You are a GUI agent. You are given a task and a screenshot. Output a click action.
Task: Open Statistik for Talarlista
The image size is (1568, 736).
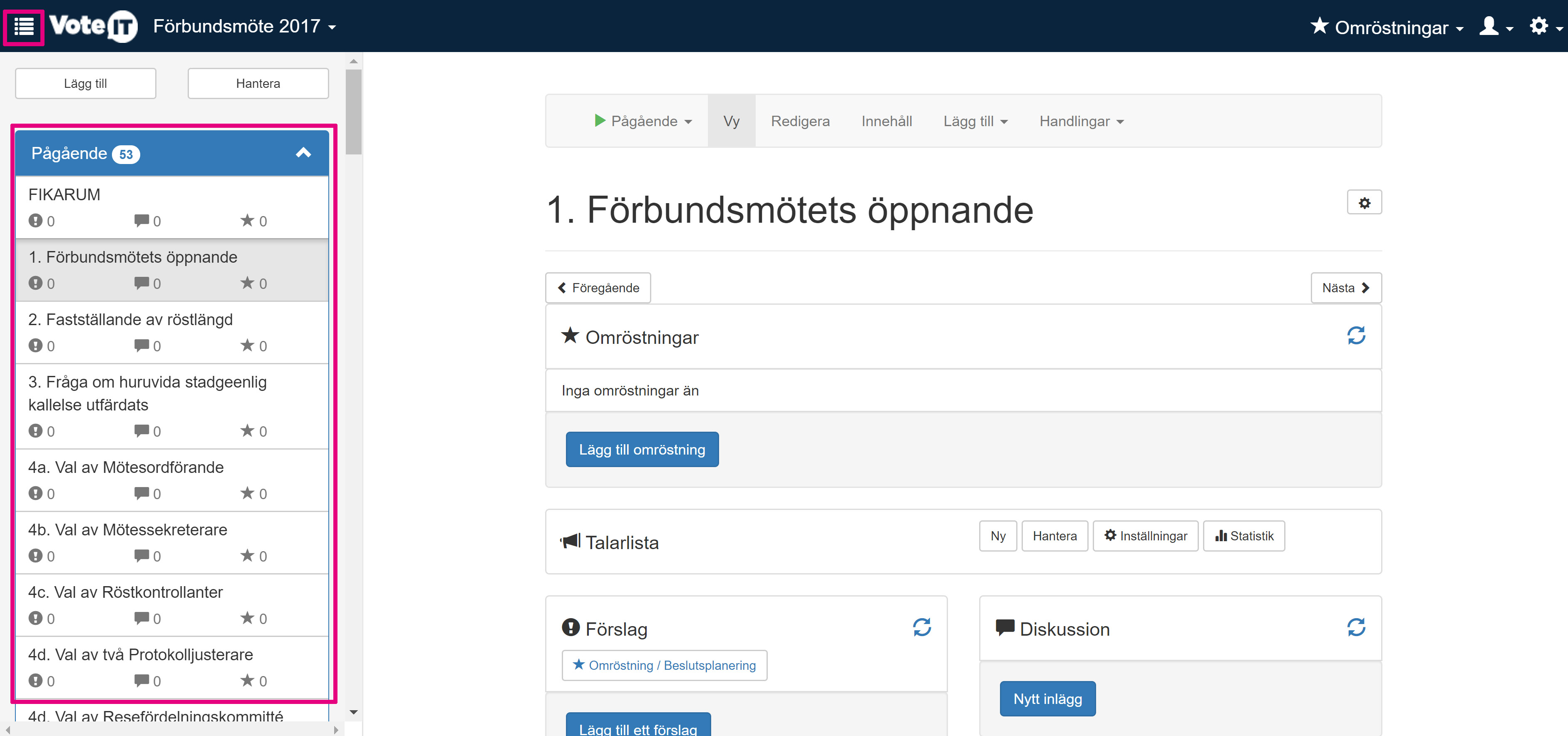(1243, 536)
